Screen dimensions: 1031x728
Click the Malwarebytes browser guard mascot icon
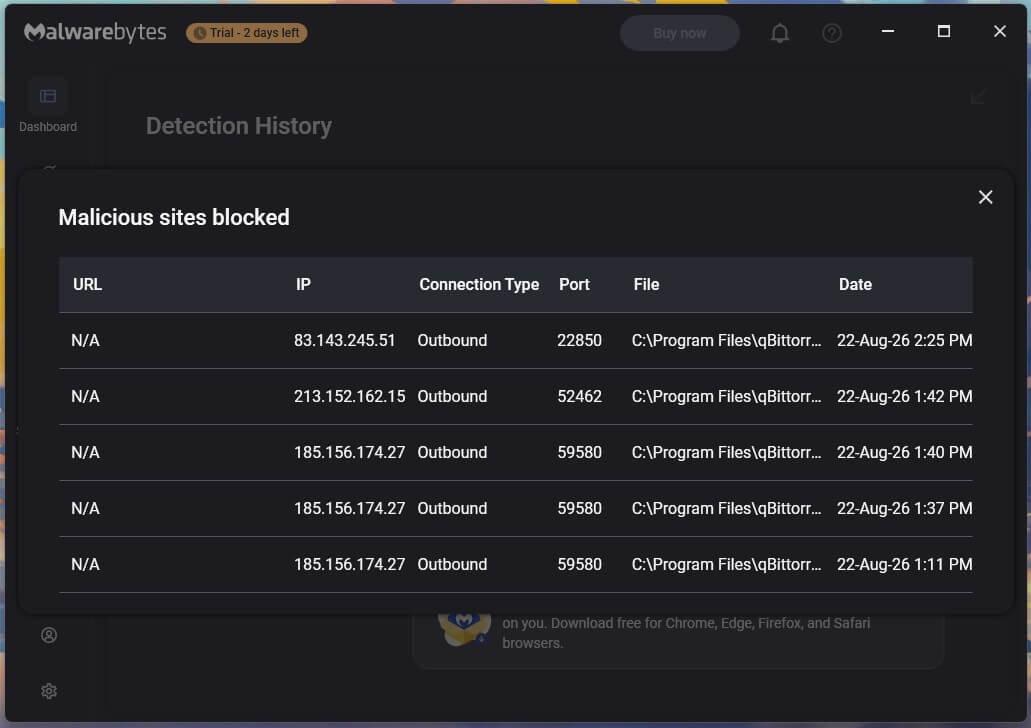[x=464, y=629]
